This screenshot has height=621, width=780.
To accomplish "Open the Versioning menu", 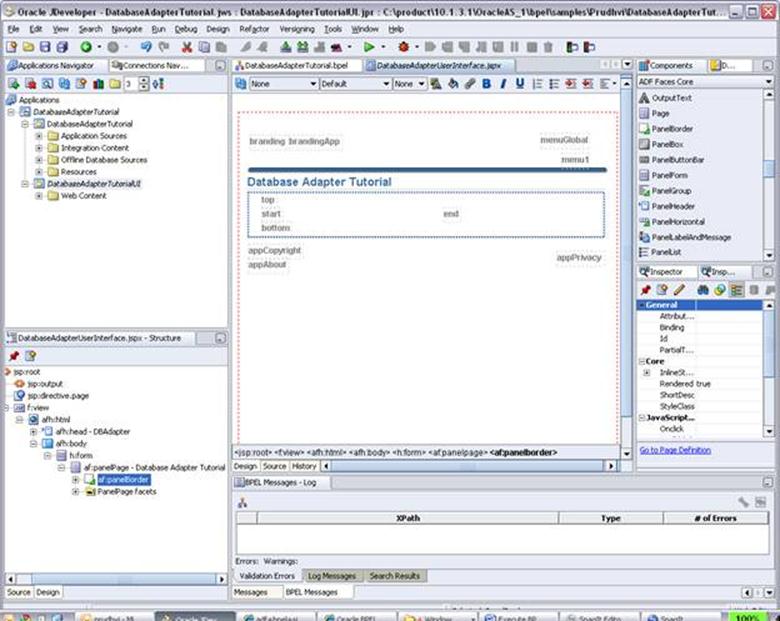I will (x=296, y=29).
